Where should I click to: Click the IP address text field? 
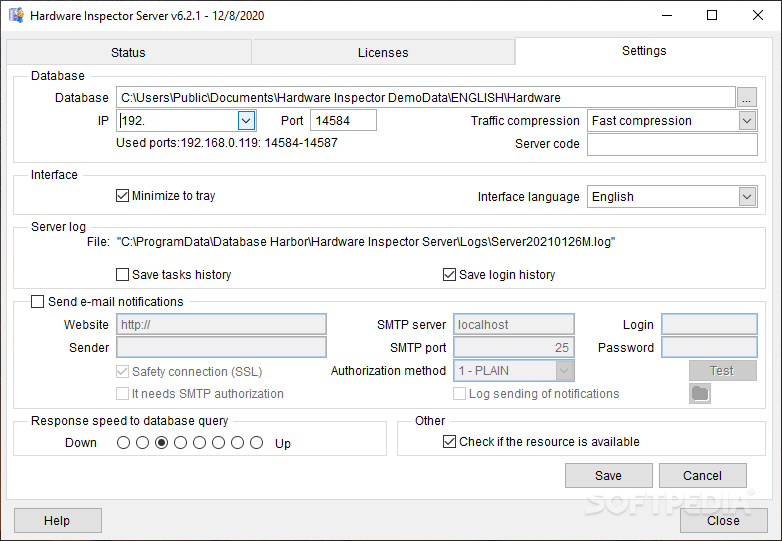[x=177, y=121]
